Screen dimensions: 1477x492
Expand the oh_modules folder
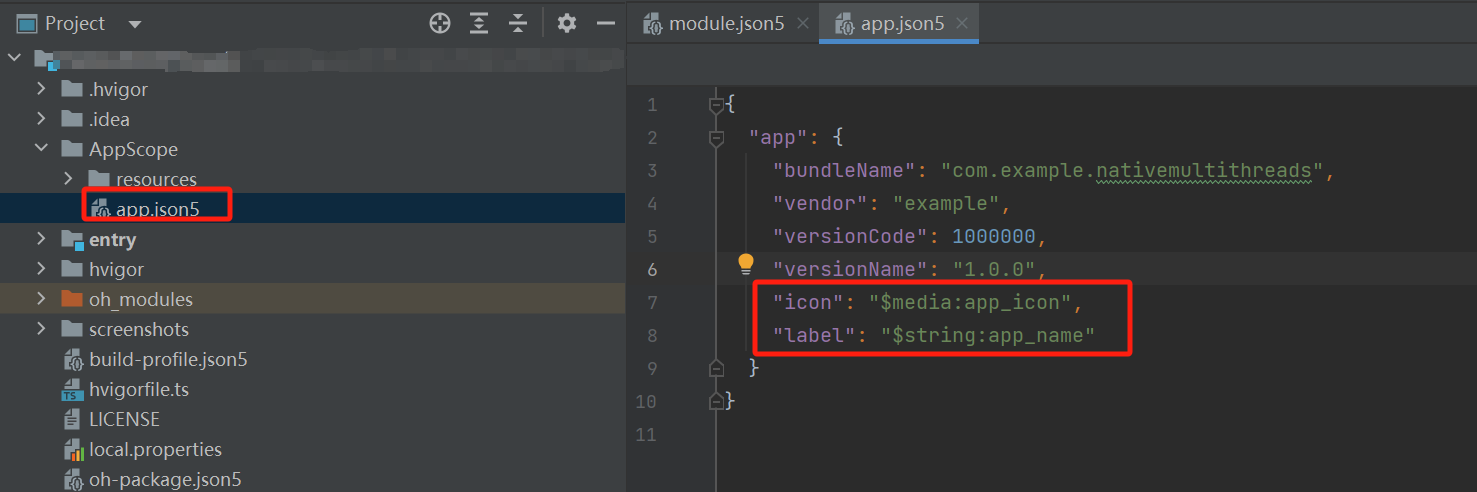pyautogui.click(x=41, y=299)
